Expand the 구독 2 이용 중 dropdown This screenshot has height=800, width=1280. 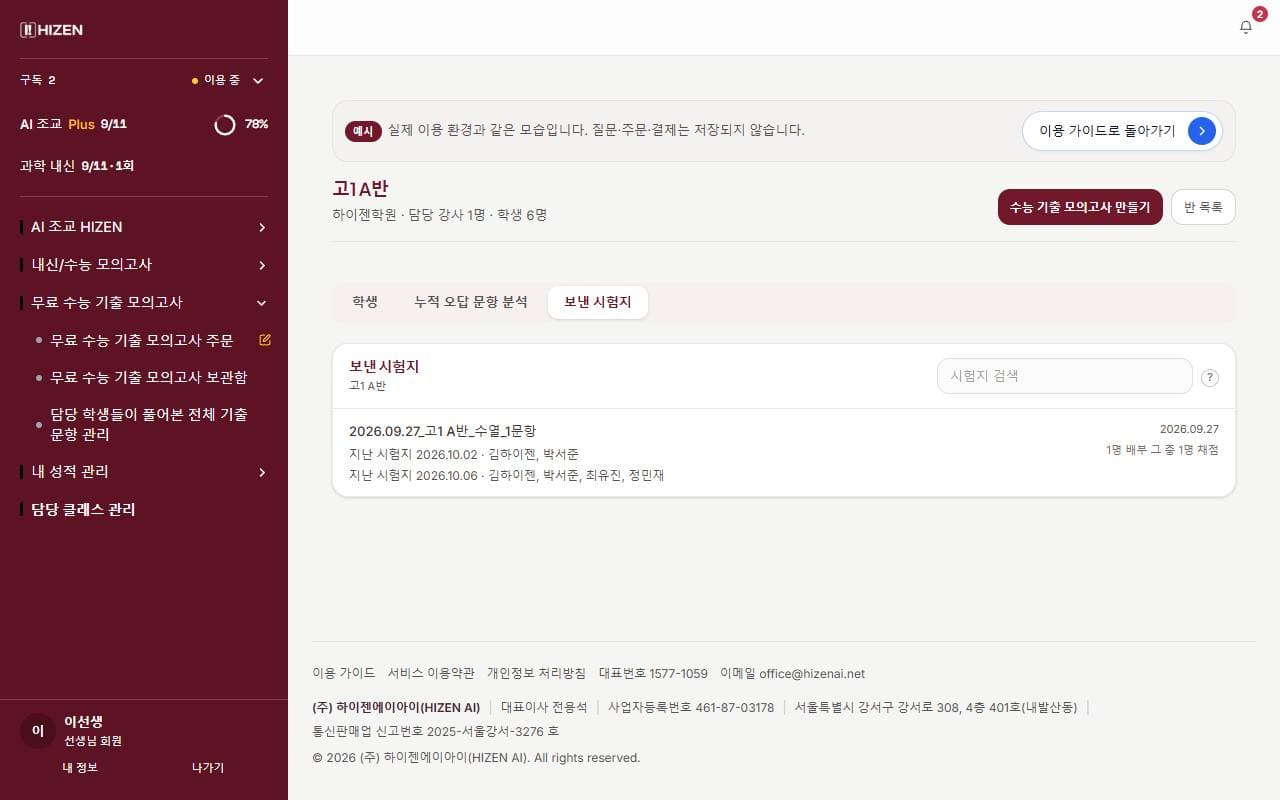tap(144, 80)
